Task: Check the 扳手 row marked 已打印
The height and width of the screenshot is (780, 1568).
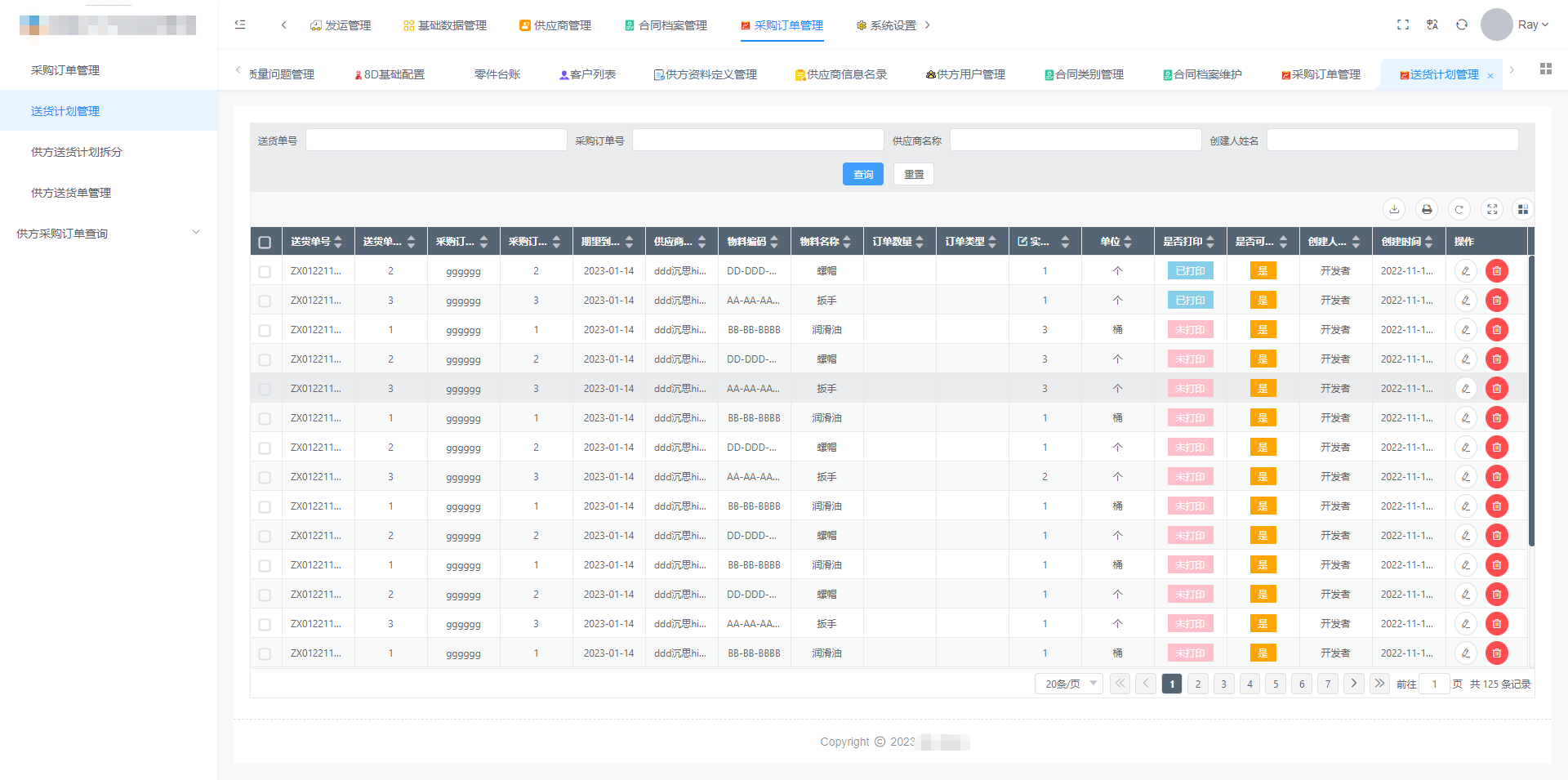Action: click(x=265, y=301)
